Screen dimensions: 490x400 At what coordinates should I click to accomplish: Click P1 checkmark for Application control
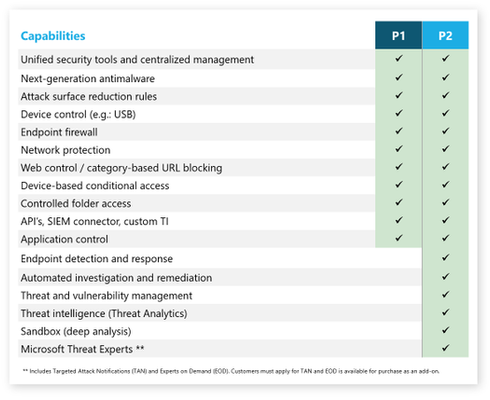click(399, 238)
